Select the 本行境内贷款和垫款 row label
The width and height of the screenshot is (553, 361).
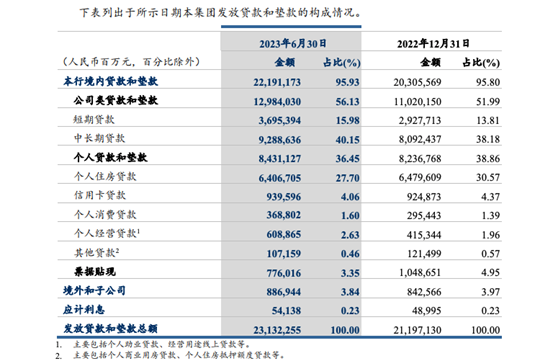110,81
